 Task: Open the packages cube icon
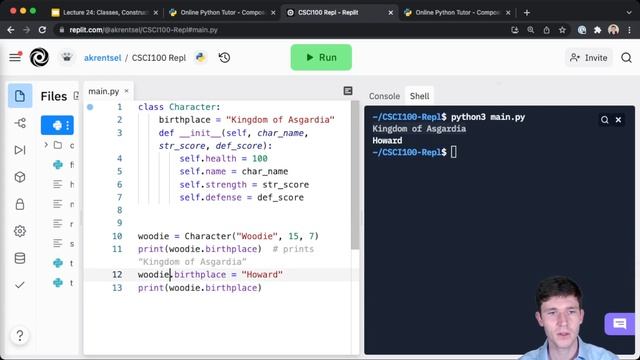click(20, 177)
